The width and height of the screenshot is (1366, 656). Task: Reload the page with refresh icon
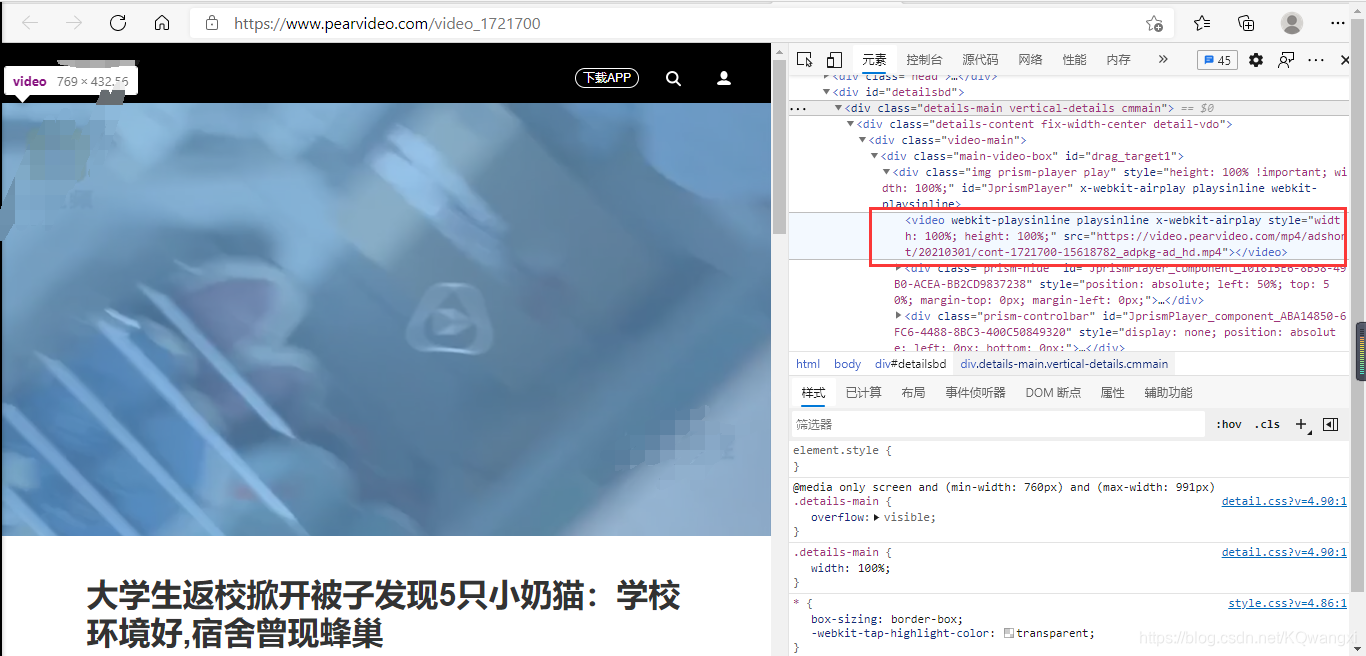pos(118,23)
